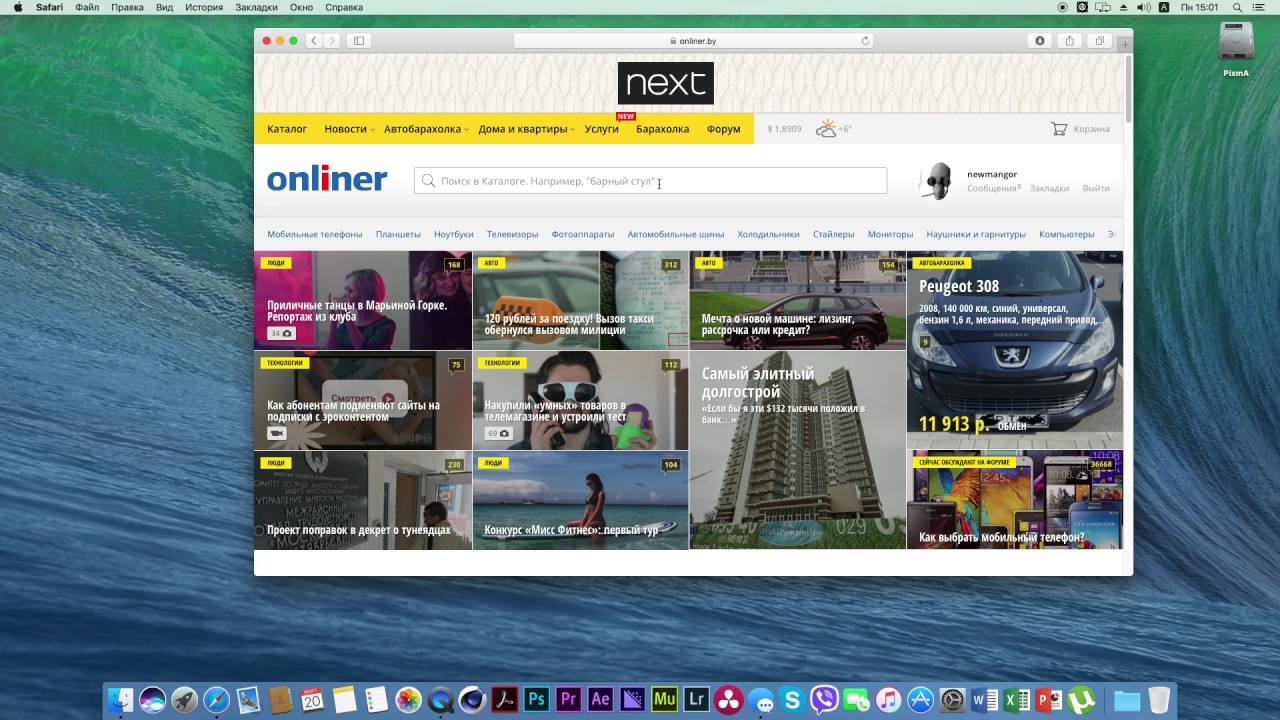
Task: Open Finder from the Dock
Action: coord(120,700)
